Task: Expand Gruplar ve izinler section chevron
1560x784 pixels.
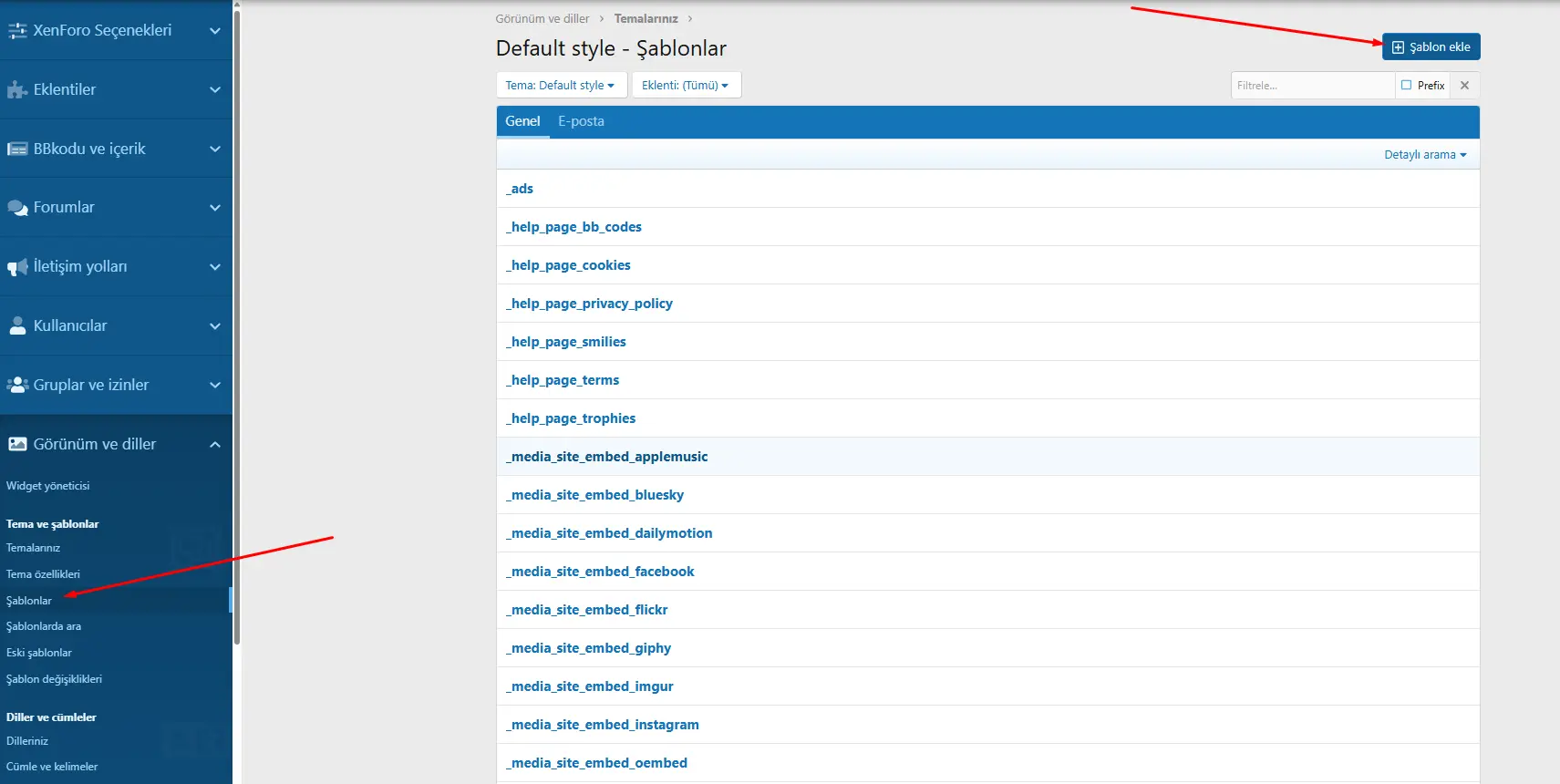Action: (215, 385)
